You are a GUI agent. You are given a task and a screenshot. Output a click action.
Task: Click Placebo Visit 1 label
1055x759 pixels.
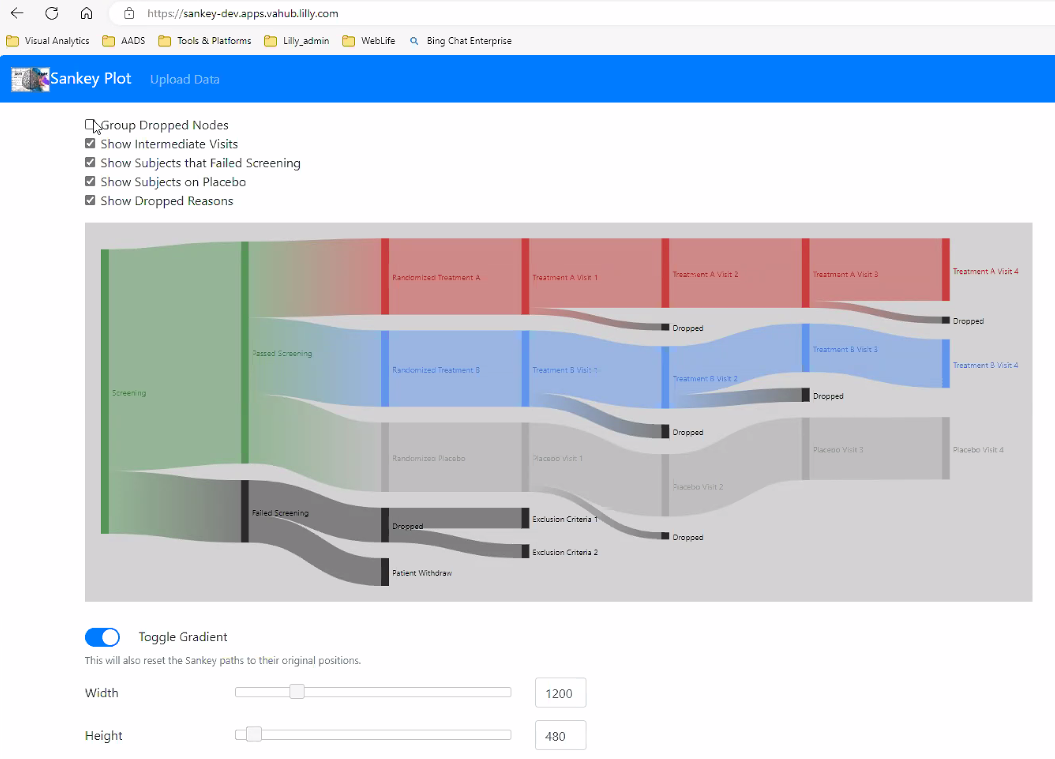(558, 458)
